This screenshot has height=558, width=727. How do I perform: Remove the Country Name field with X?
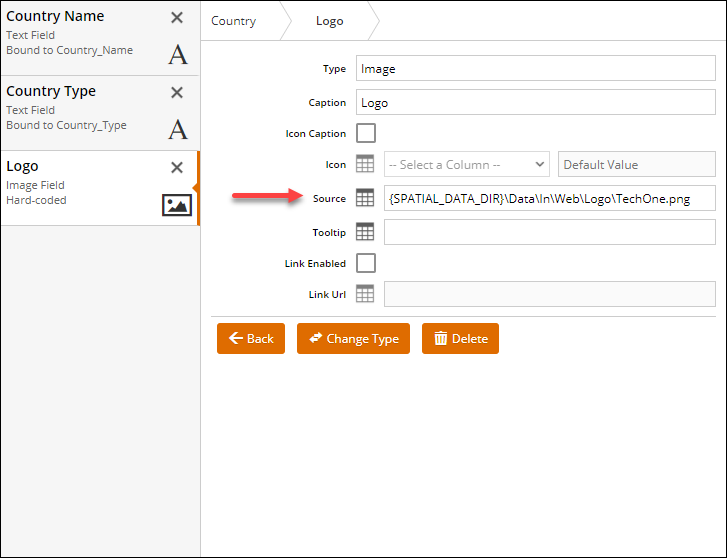click(177, 18)
